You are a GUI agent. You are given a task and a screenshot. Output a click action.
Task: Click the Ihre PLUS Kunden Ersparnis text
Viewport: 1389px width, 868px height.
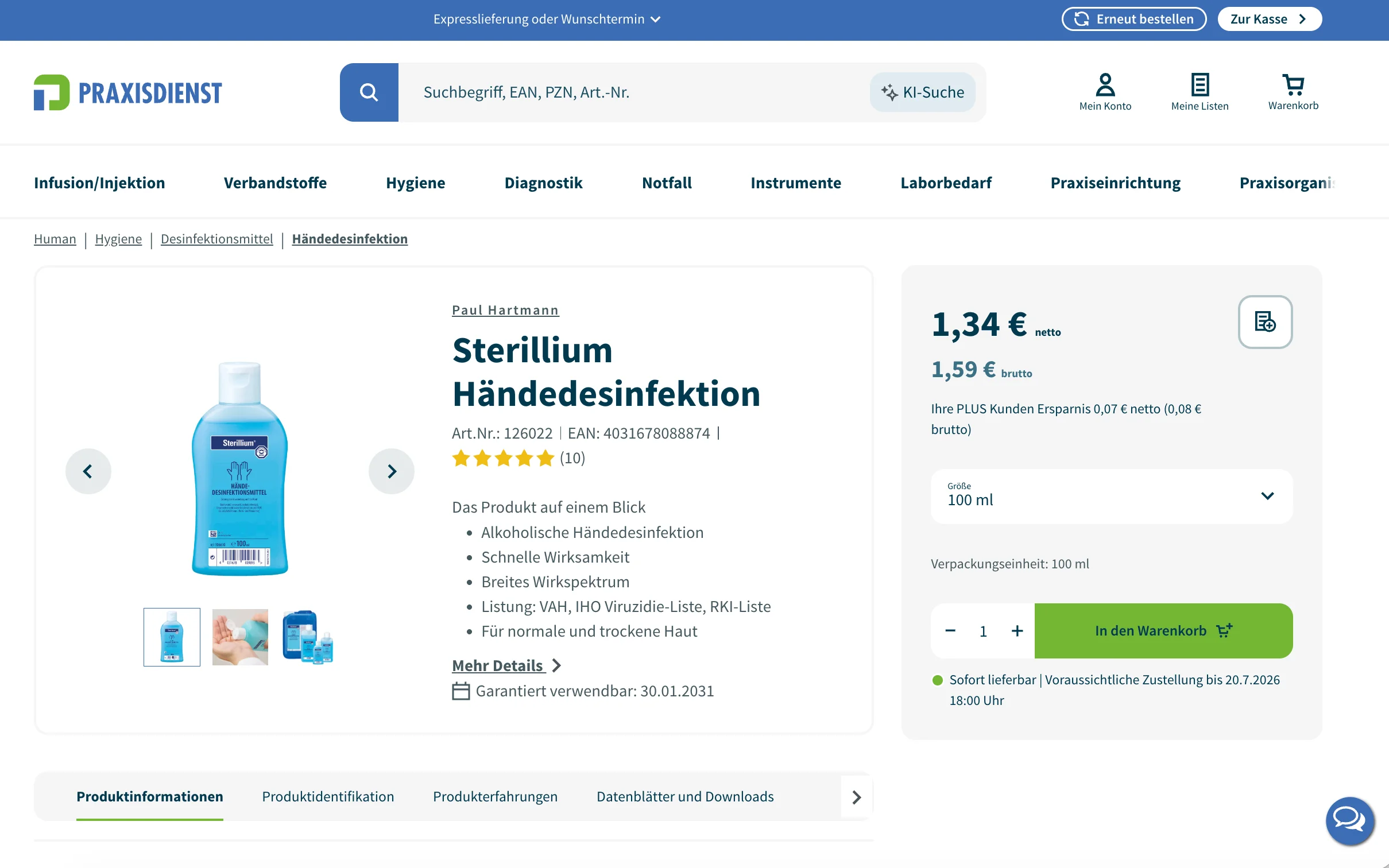1066,419
